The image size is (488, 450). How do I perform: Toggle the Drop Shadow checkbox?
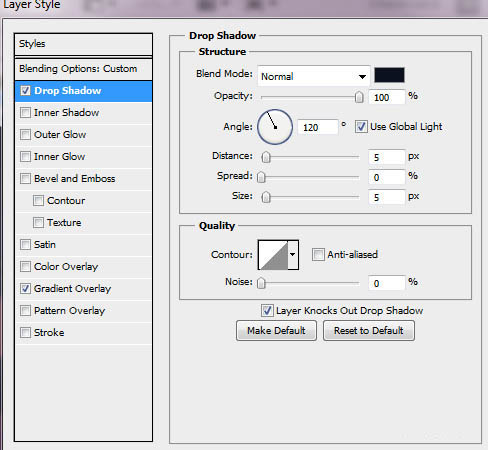pyautogui.click(x=25, y=91)
